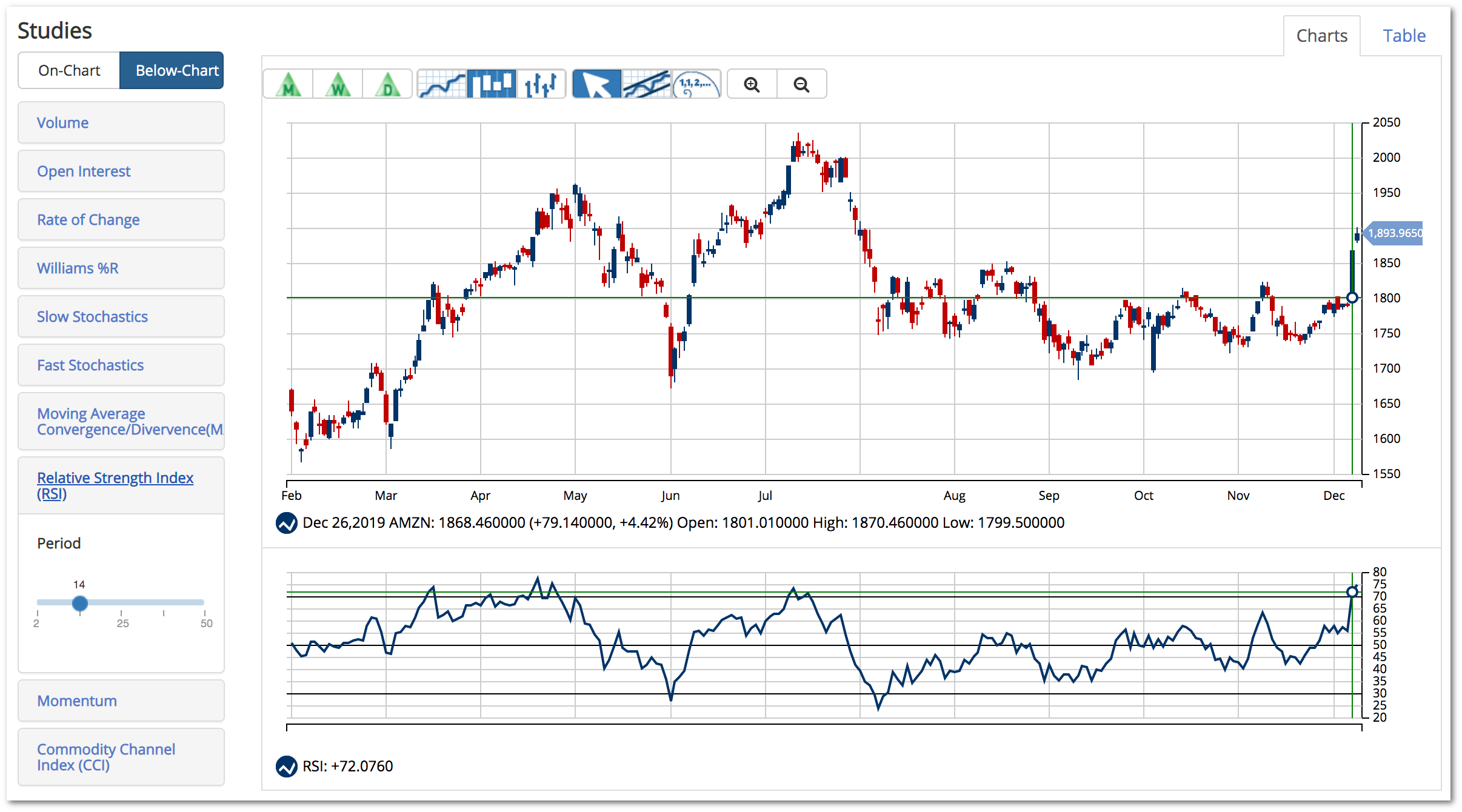This screenshot has height=812, width=1462.
Task: Select the trend line drawing tool
Action: (x=647, y=84)
